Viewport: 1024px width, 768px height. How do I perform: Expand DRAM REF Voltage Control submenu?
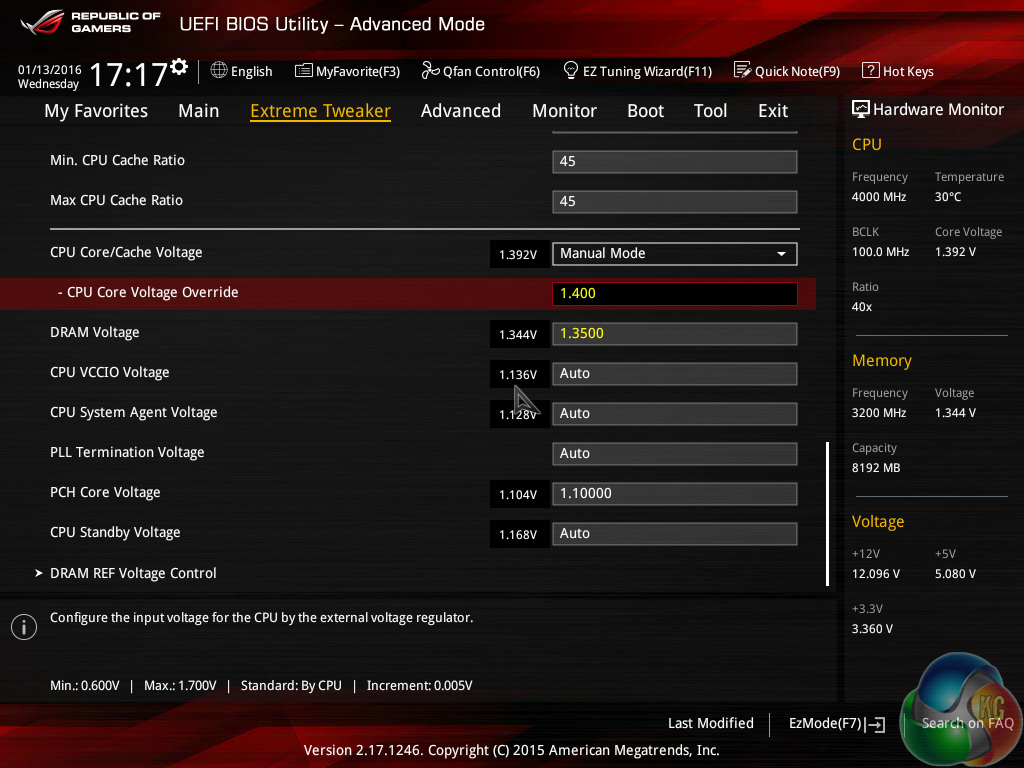[133, 573]
